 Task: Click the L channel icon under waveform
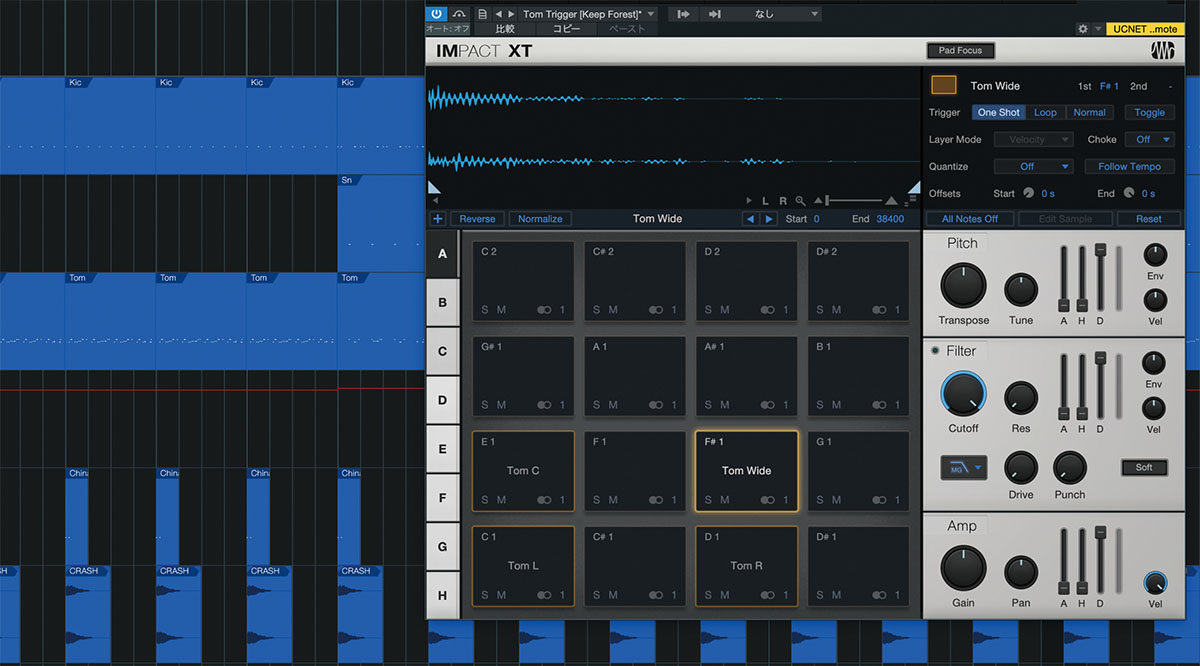point(766,201)
